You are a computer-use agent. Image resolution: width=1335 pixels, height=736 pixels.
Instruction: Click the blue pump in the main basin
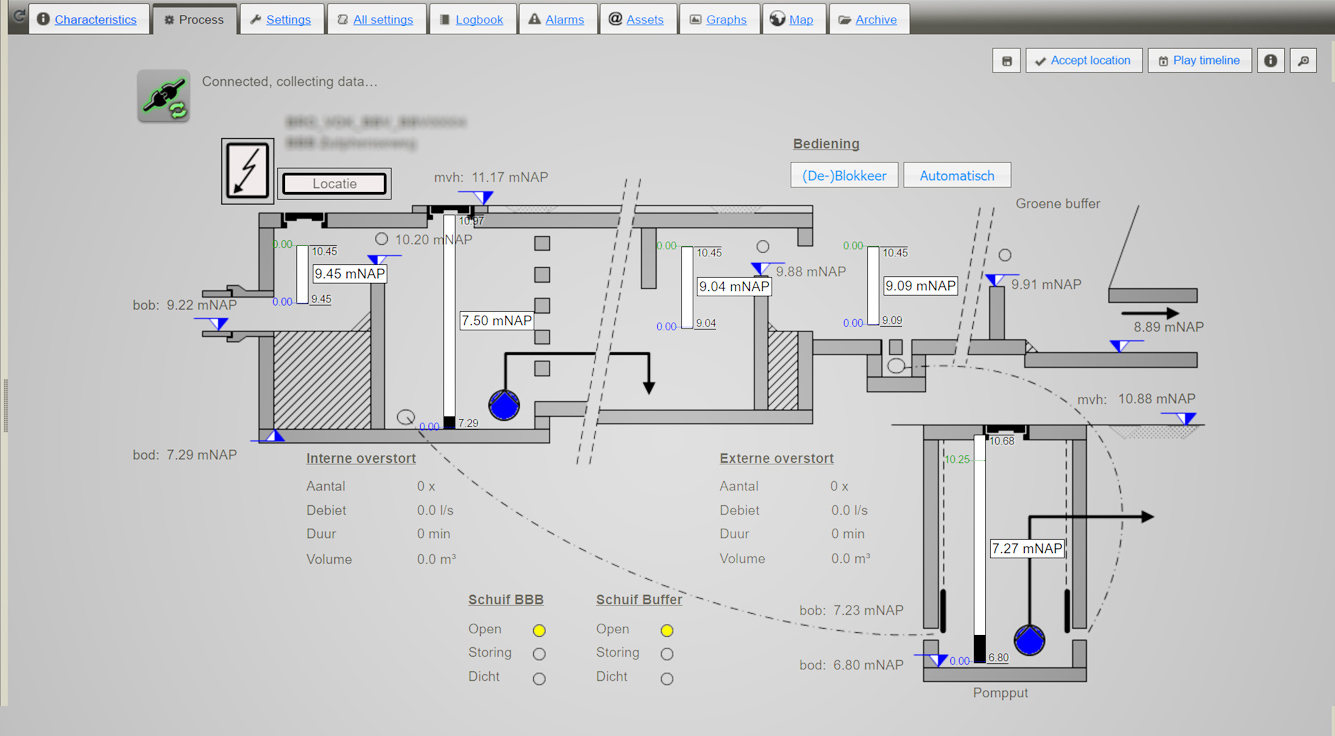tap(504, 405)
